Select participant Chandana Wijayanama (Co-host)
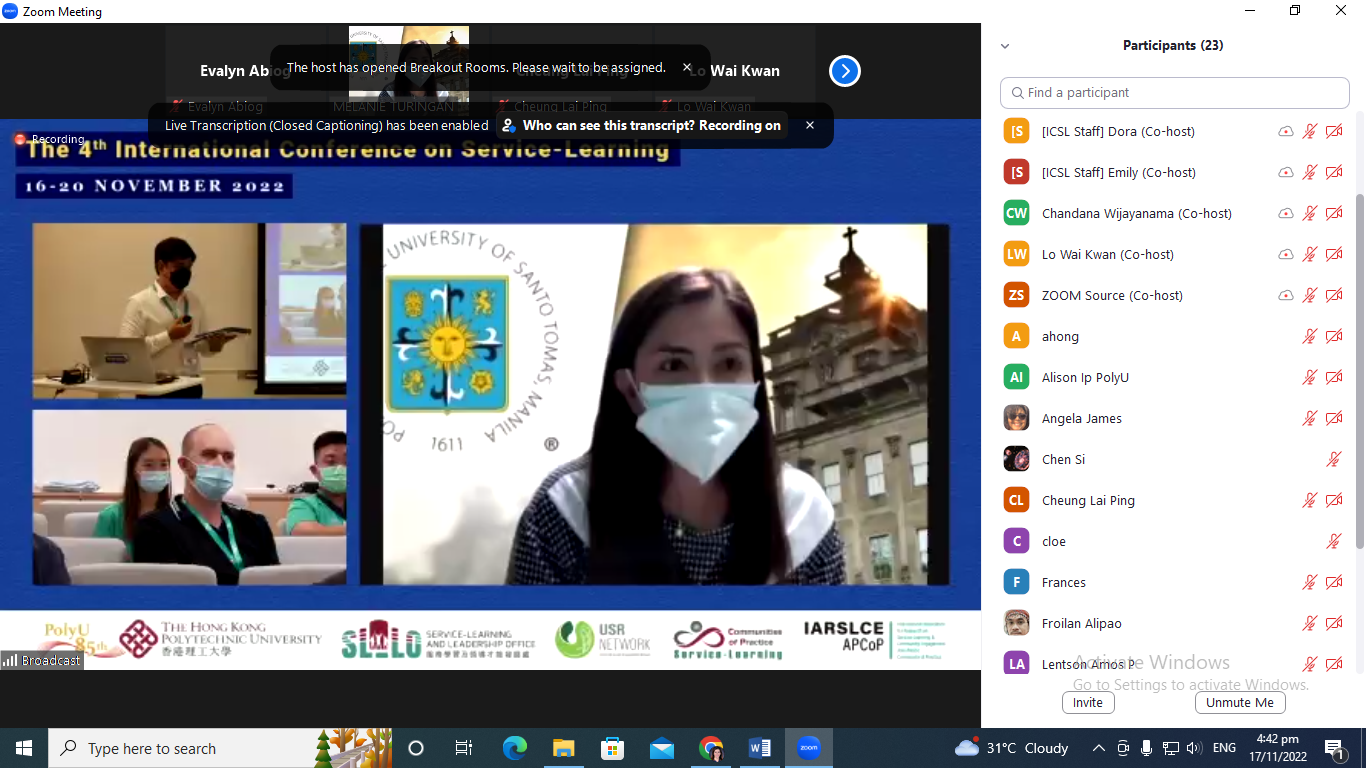The width and height of the screenshot is (1366, 768). (x=1174, y=213)
